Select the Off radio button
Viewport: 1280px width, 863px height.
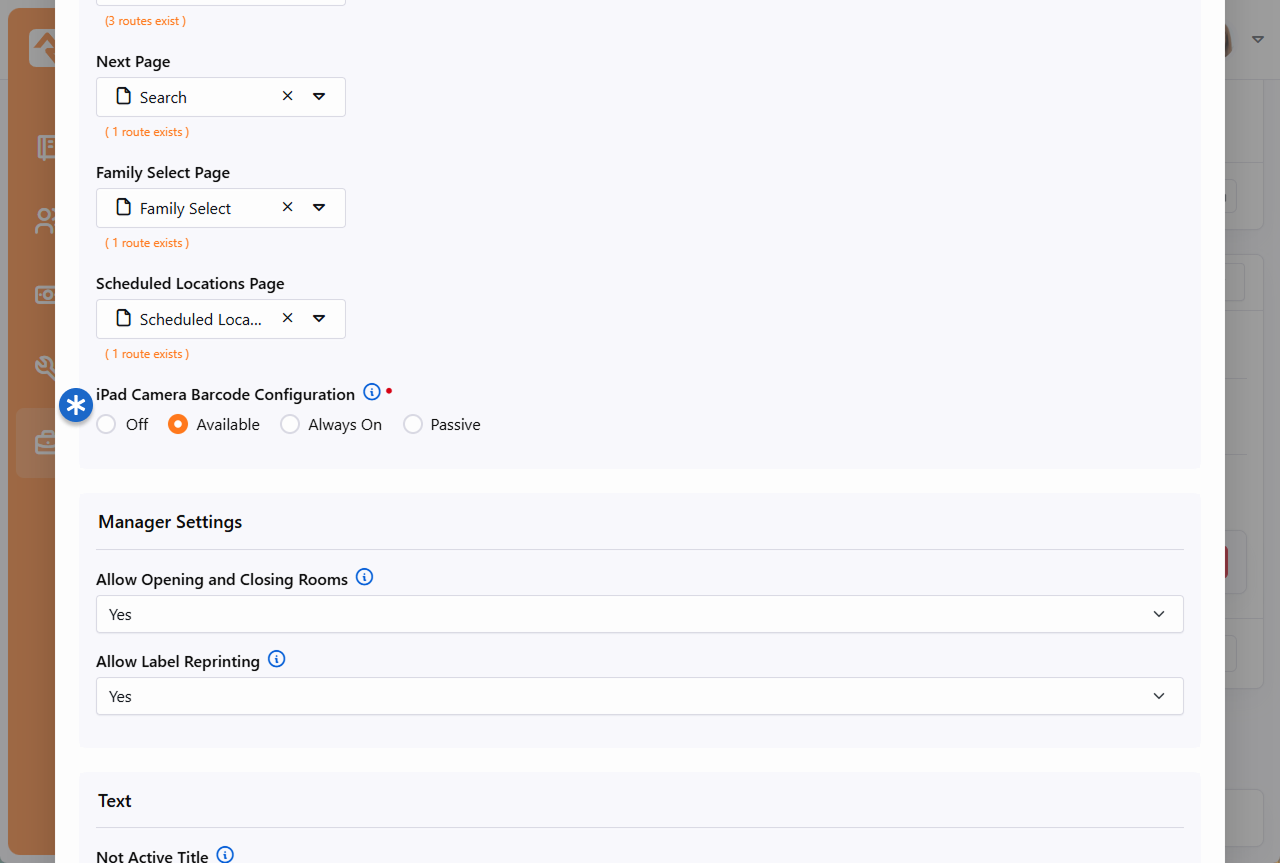pyautogui.click(x=107, y=425)
